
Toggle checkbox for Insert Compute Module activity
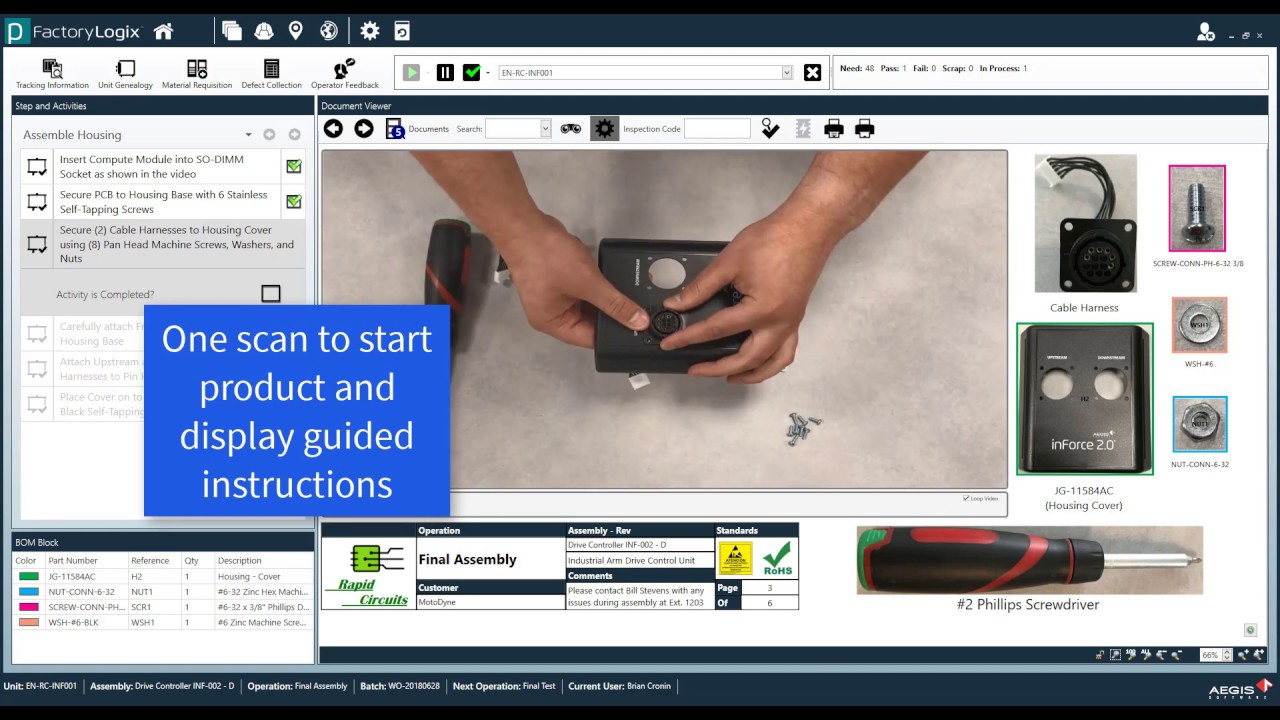coord(294,167)
